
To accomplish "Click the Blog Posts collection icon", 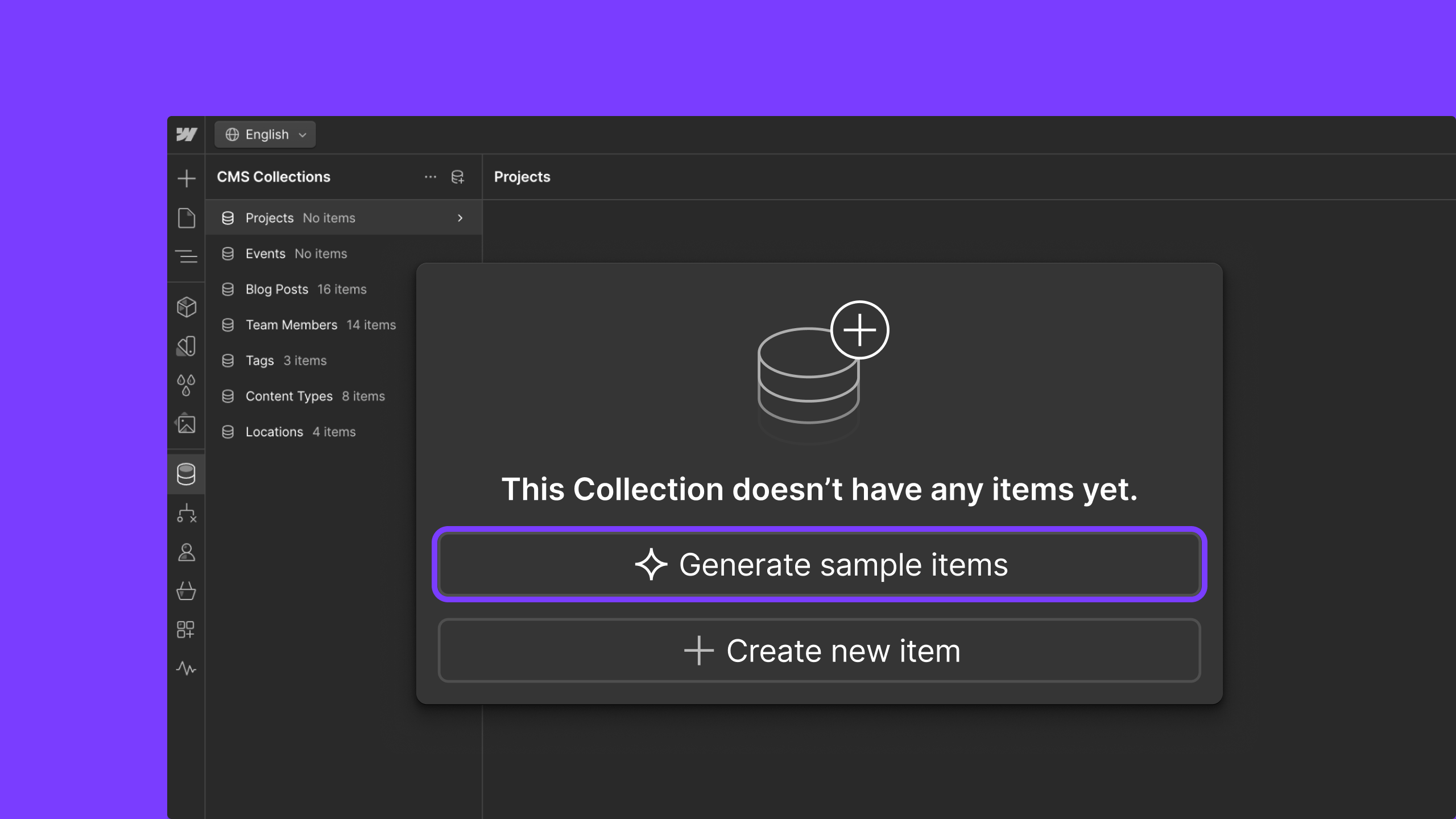I will pyautogui.click(x=228, y=289).
